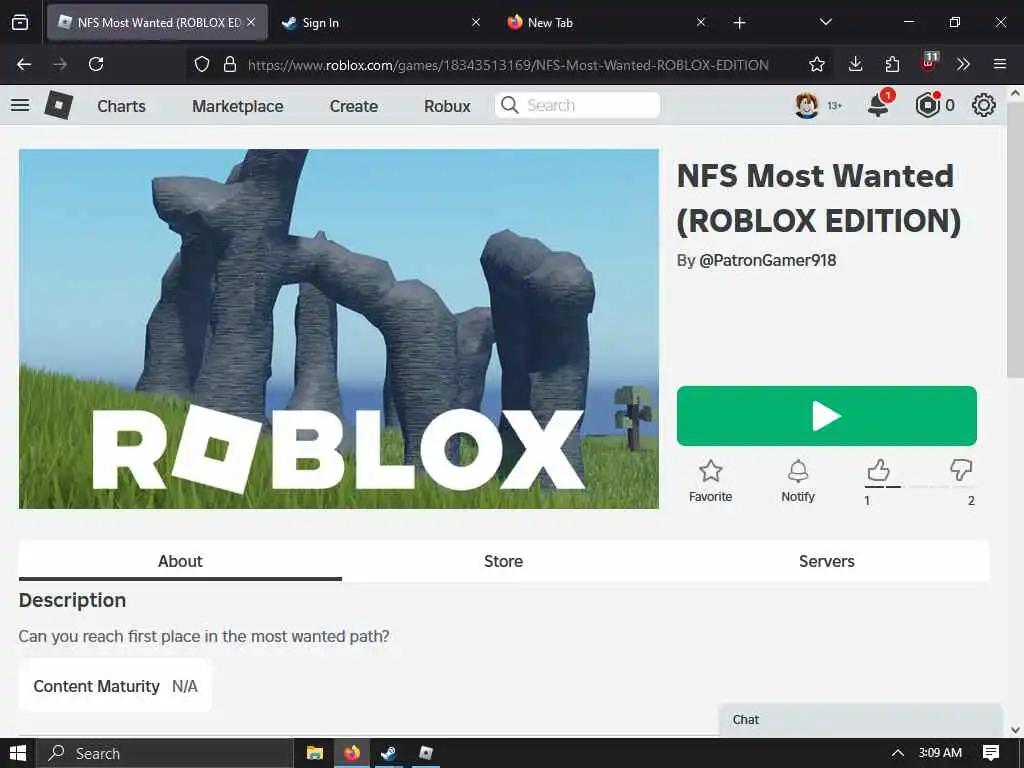
Task: Go back with browser back arrow
Action: 24,64
